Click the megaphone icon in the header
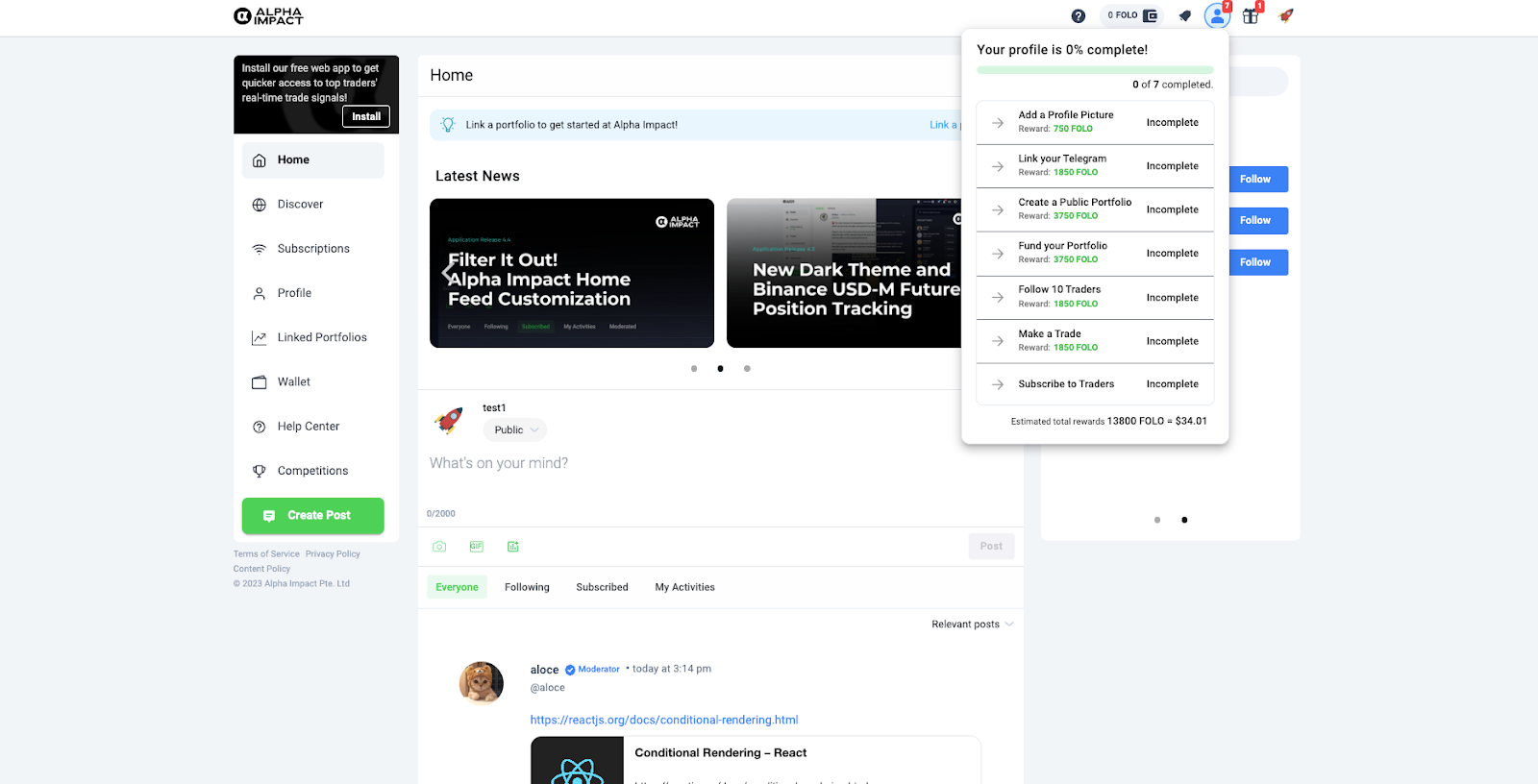Image resolution: width=1538 pixels, height=784 pixels. (1185, 16)
